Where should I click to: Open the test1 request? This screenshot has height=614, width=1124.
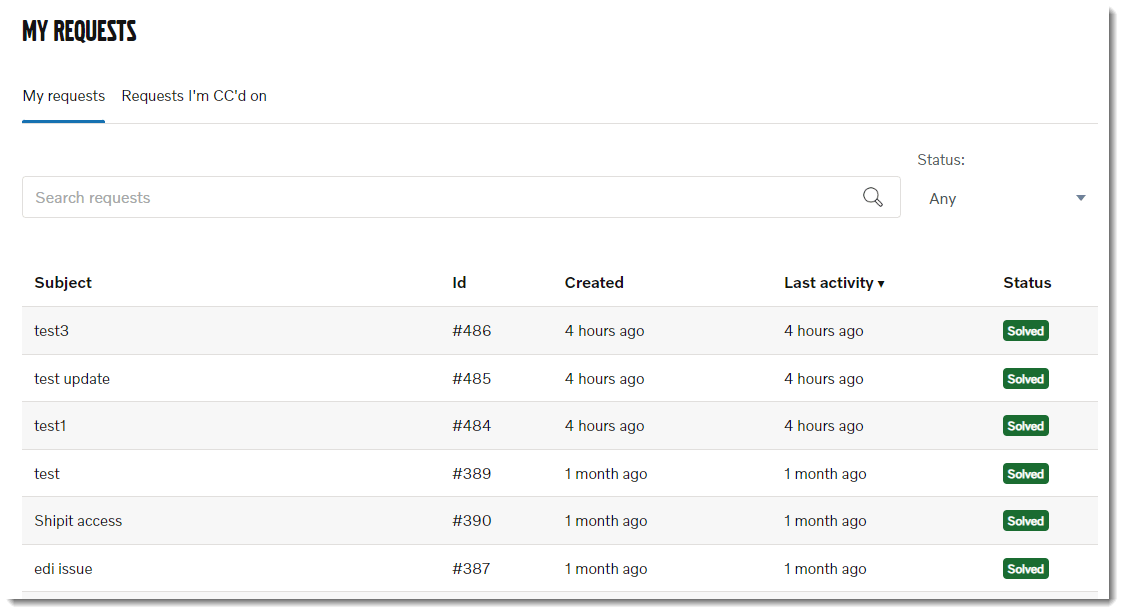point(50,426)
